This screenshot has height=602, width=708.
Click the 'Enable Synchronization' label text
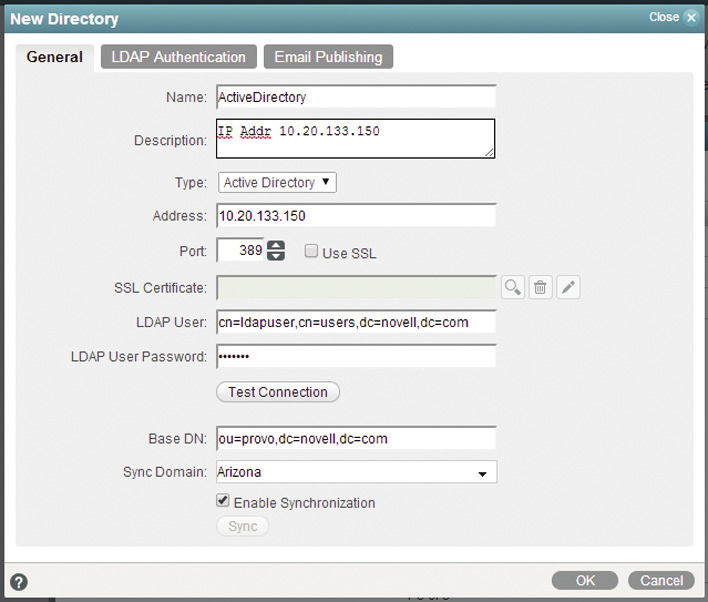tap(304, 503)
